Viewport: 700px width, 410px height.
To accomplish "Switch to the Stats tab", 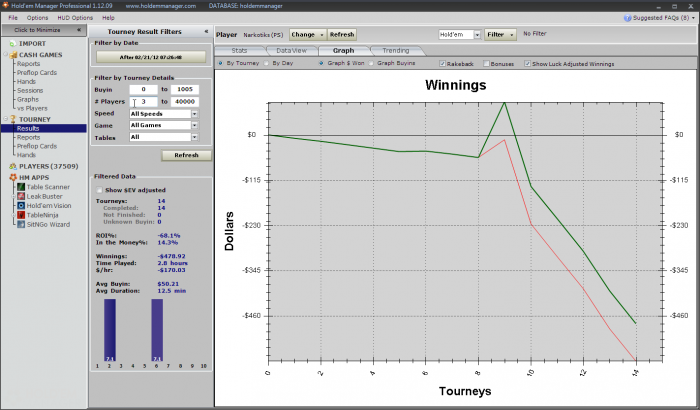I will pos(239,50).
